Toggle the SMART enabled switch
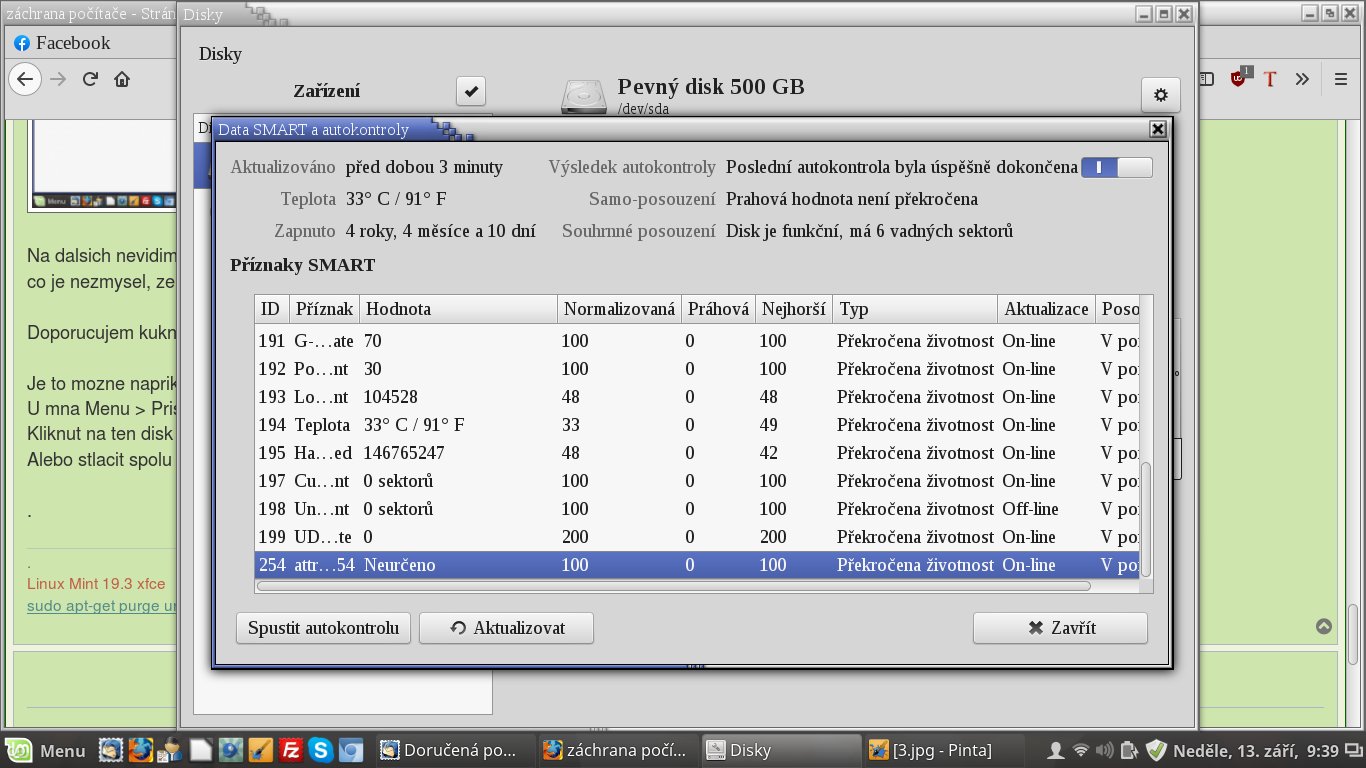1366x768 pixels. click(x=1116, y=168)
